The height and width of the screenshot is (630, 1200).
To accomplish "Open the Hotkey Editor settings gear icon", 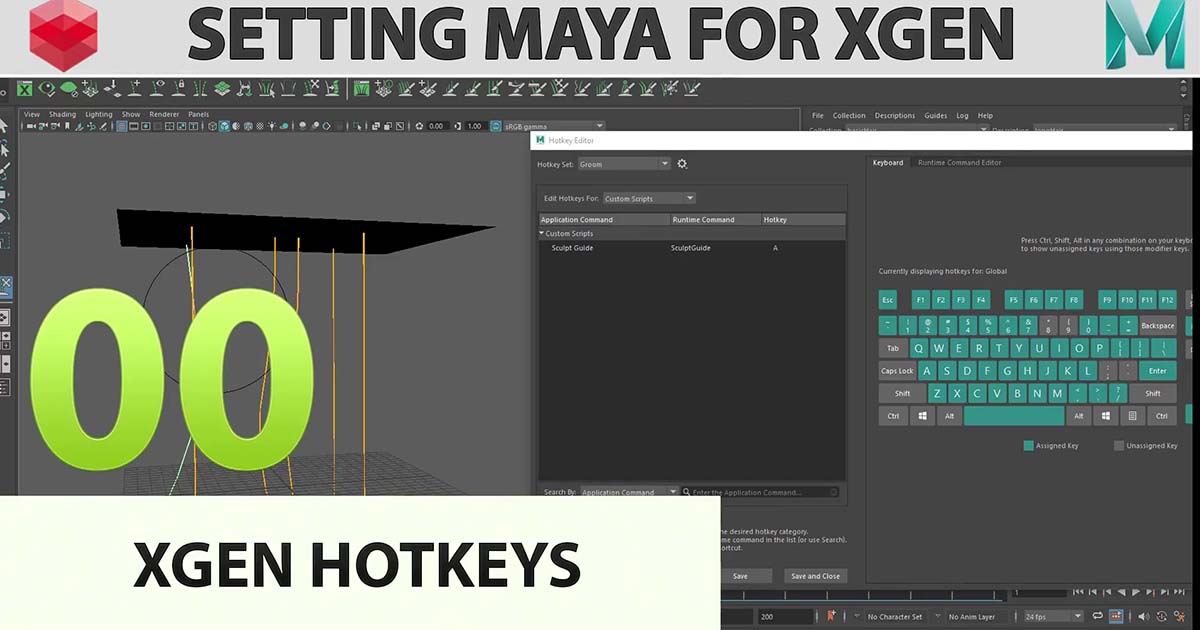I will click(683, 164).
